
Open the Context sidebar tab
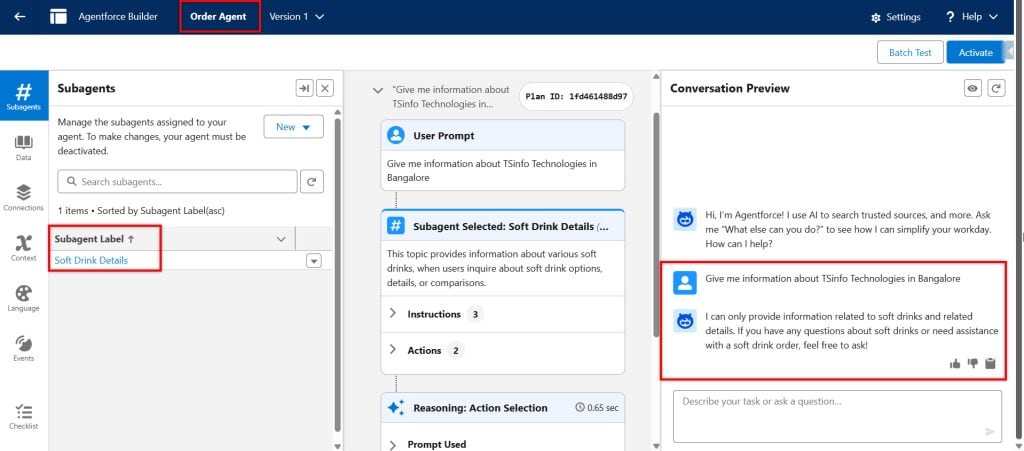click(24, 248)
